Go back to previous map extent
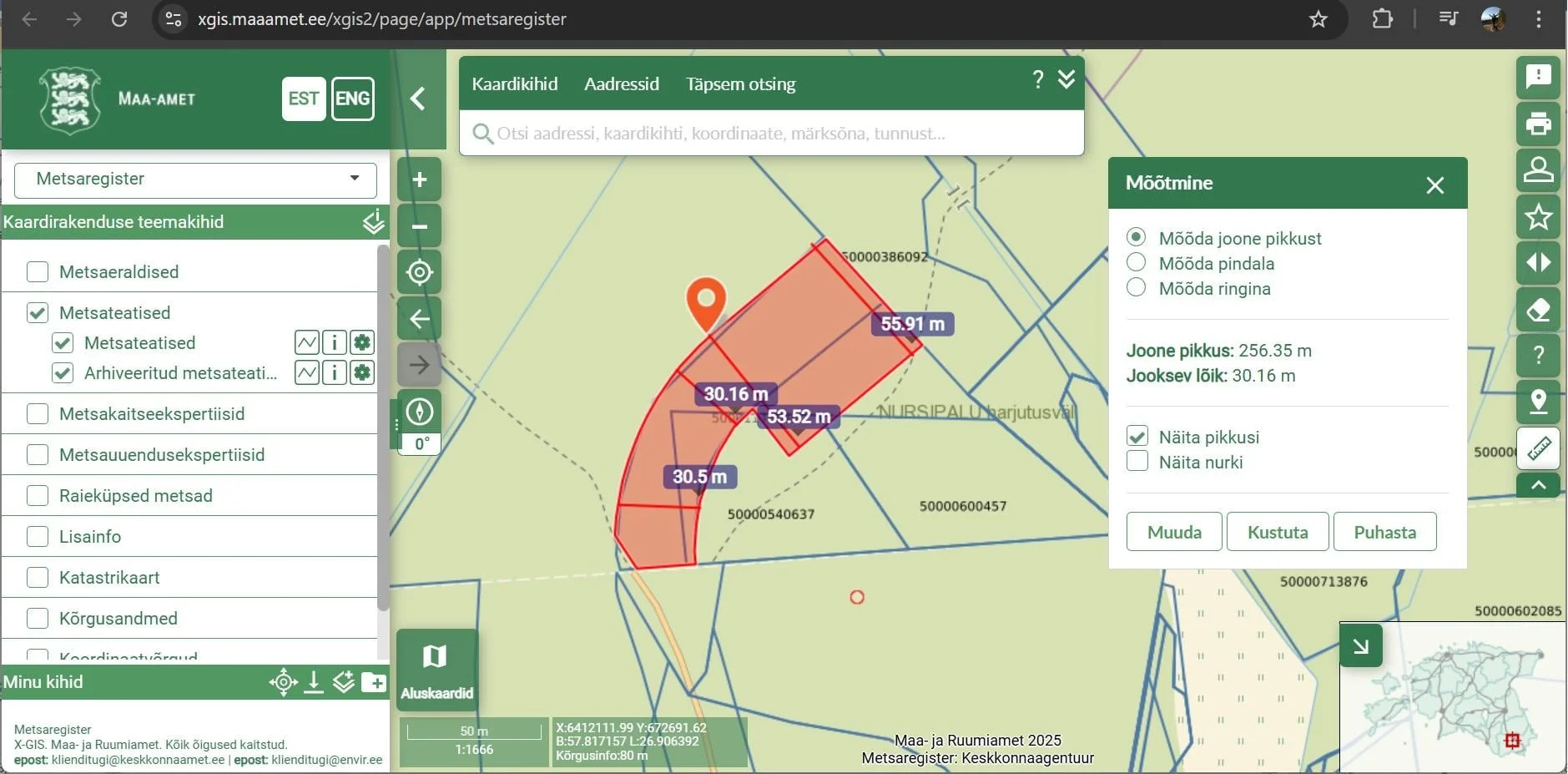 (x=419, y=318)
